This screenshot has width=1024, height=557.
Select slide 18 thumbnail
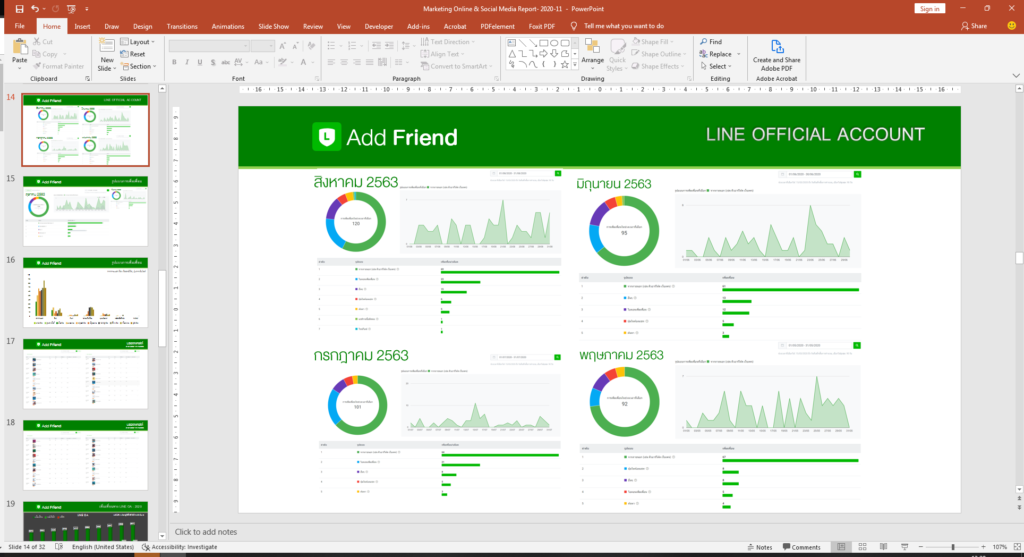86,455
